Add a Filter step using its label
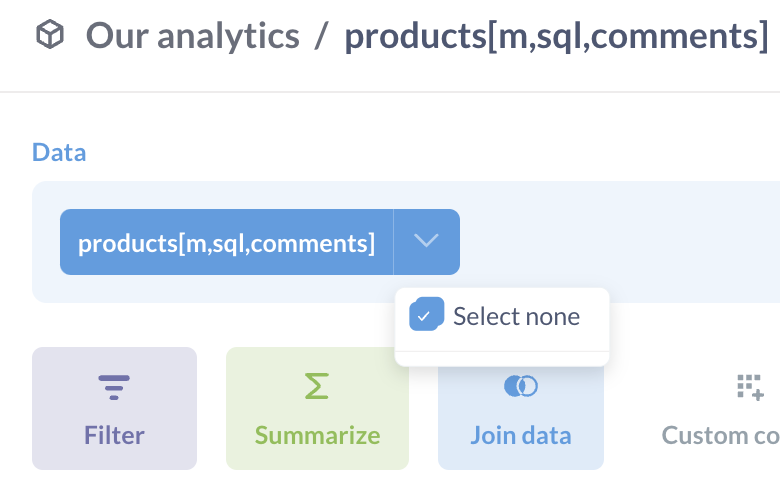The height and width of the screenshot is (482, 780). point(114,435)
